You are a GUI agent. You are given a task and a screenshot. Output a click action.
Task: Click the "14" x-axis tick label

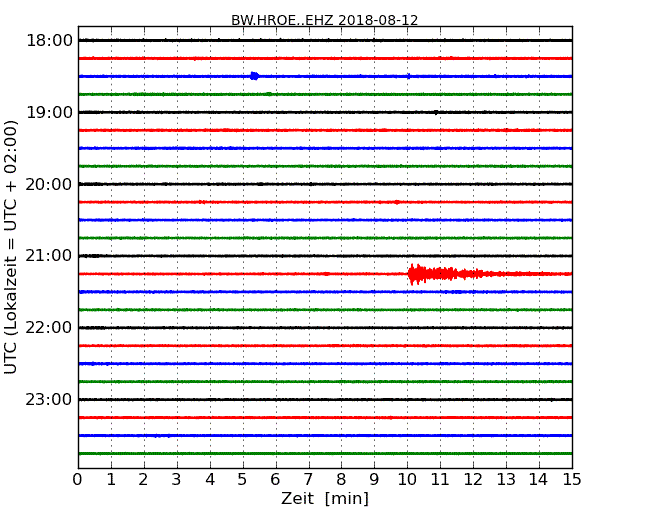(539, 480)
